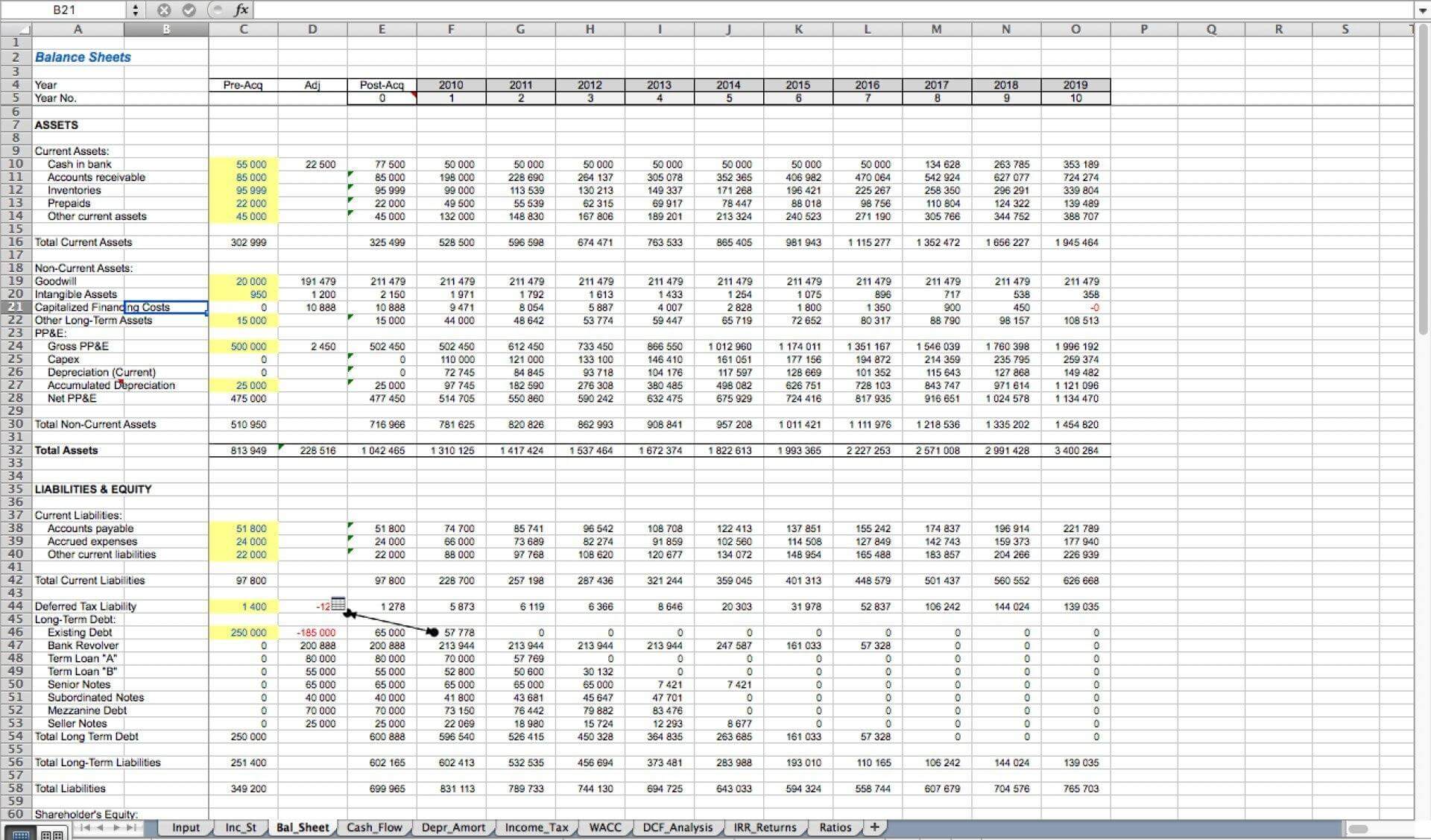The height and width of the screenshot is (840, 1431).
Task: Click the vertical scrollbar thumb
Action: click(x=1422, y=179)
